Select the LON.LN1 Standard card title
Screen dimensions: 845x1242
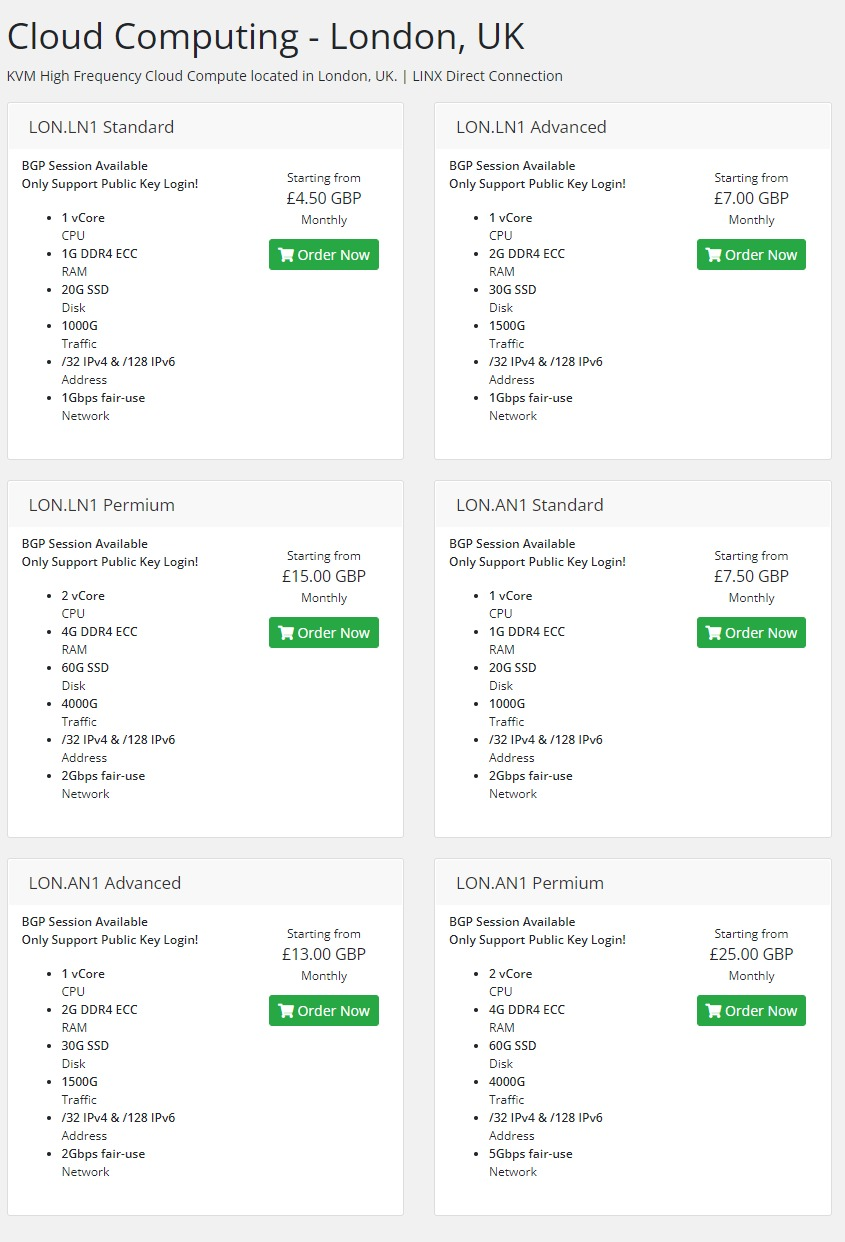coord(101,127)
